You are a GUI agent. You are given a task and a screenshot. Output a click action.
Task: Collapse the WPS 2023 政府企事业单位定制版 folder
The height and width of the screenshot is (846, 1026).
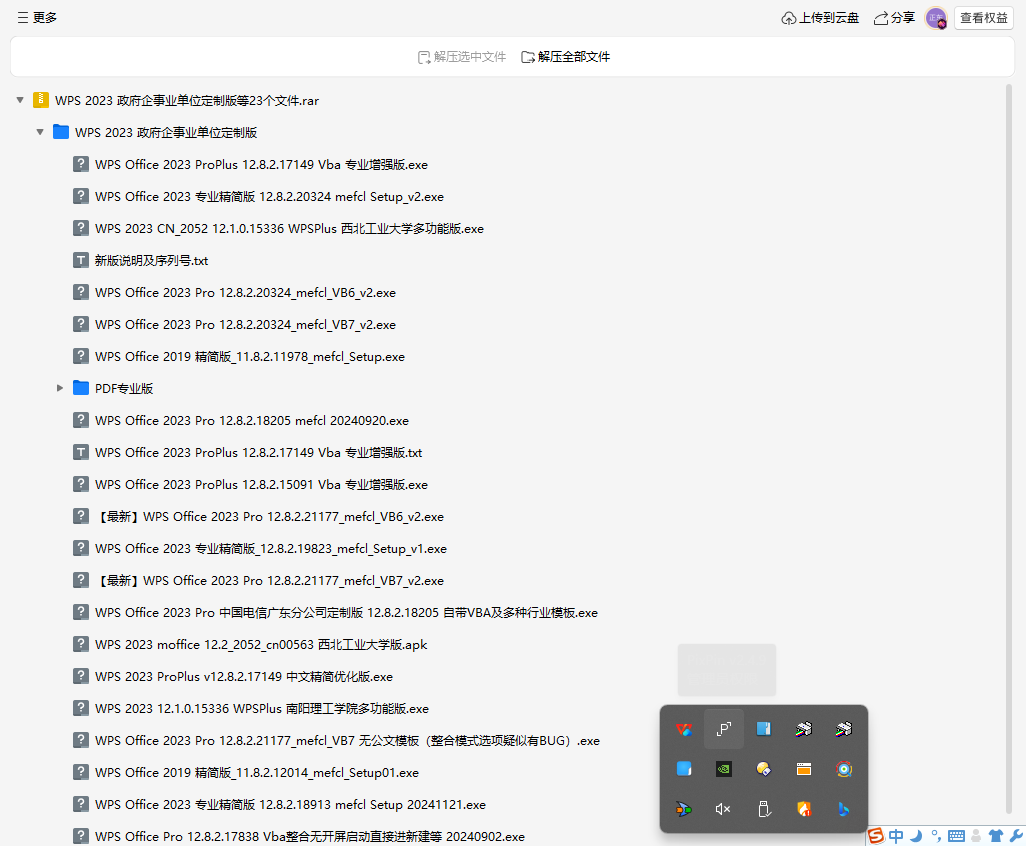point(40,132)
